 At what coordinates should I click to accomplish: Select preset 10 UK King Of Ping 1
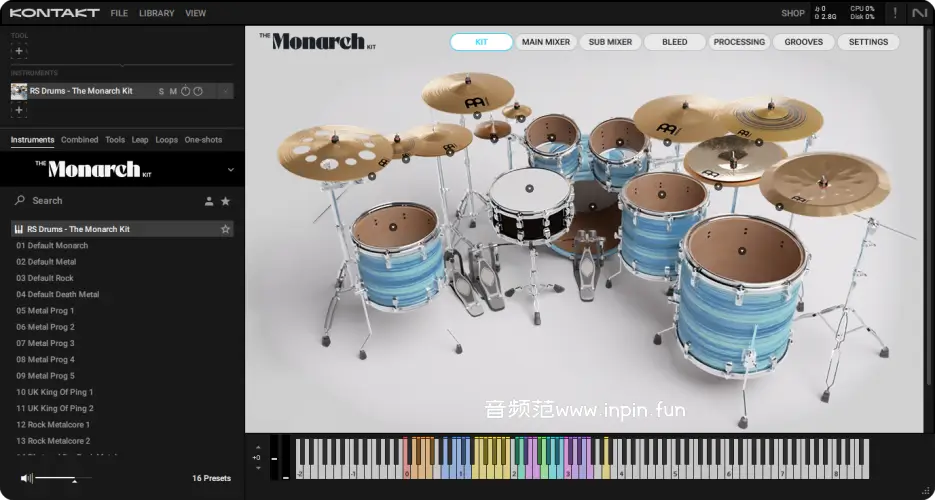point(55,392)
